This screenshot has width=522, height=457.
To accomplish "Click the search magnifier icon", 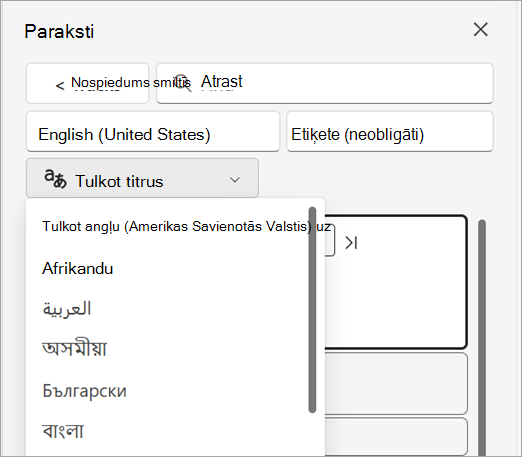I will [x=183, y=83].
